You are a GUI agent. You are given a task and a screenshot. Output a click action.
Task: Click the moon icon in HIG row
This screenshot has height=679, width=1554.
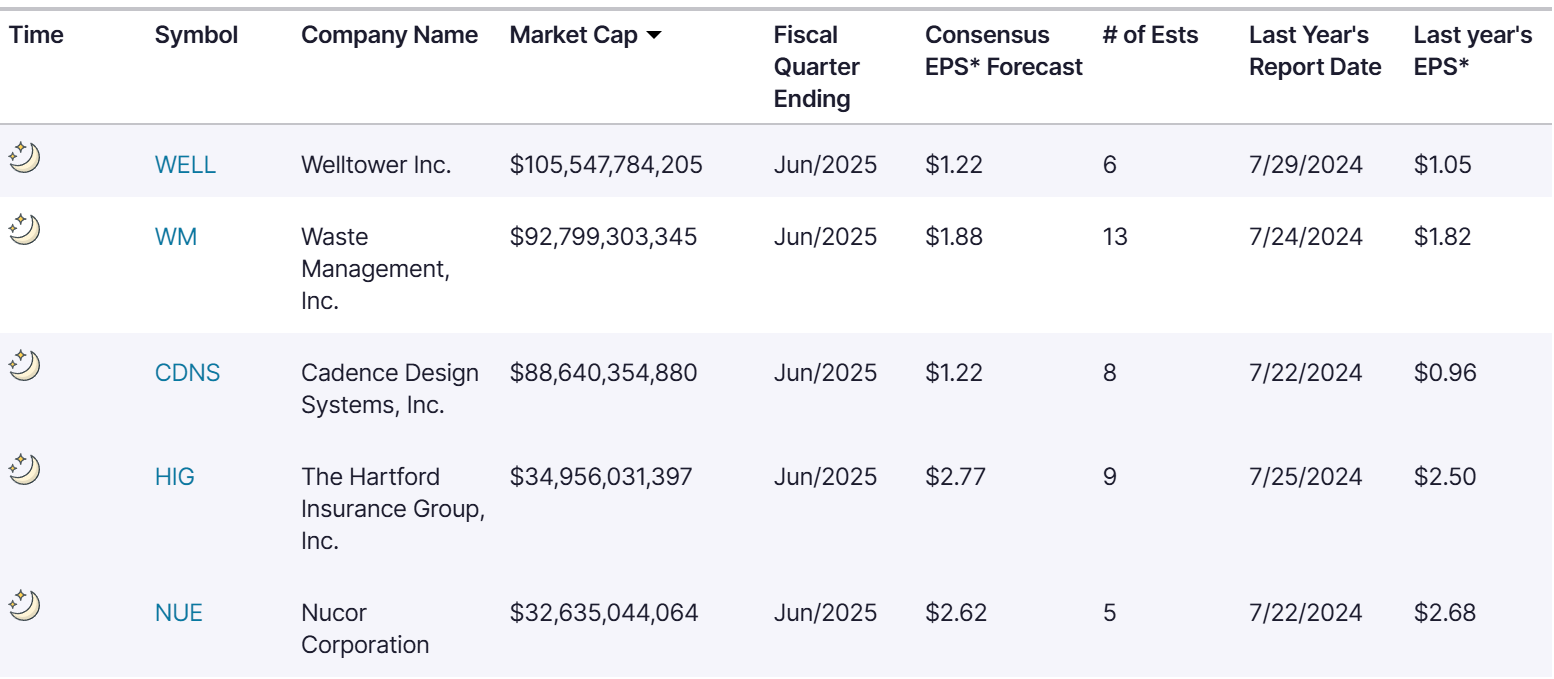[x=24, y=469]
